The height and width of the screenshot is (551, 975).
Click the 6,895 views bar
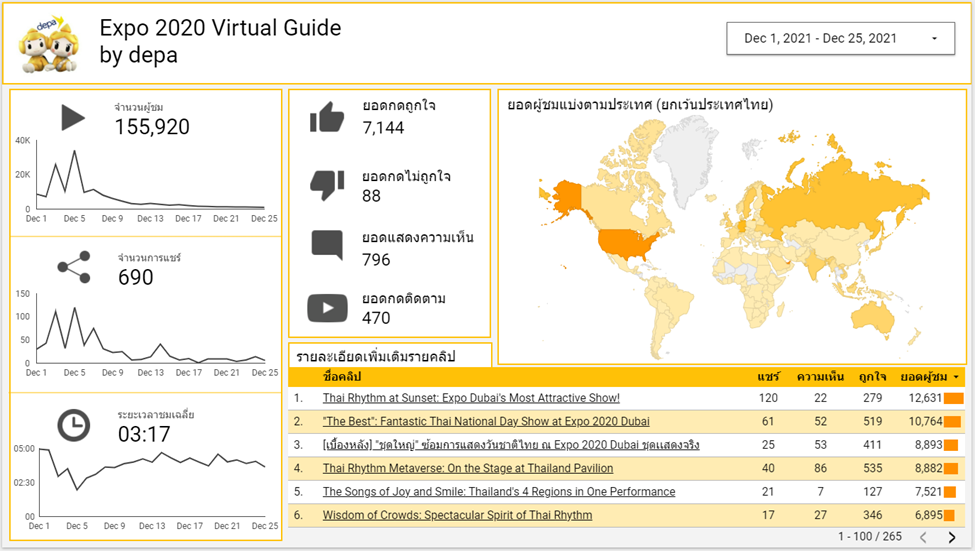pos(949,516)
